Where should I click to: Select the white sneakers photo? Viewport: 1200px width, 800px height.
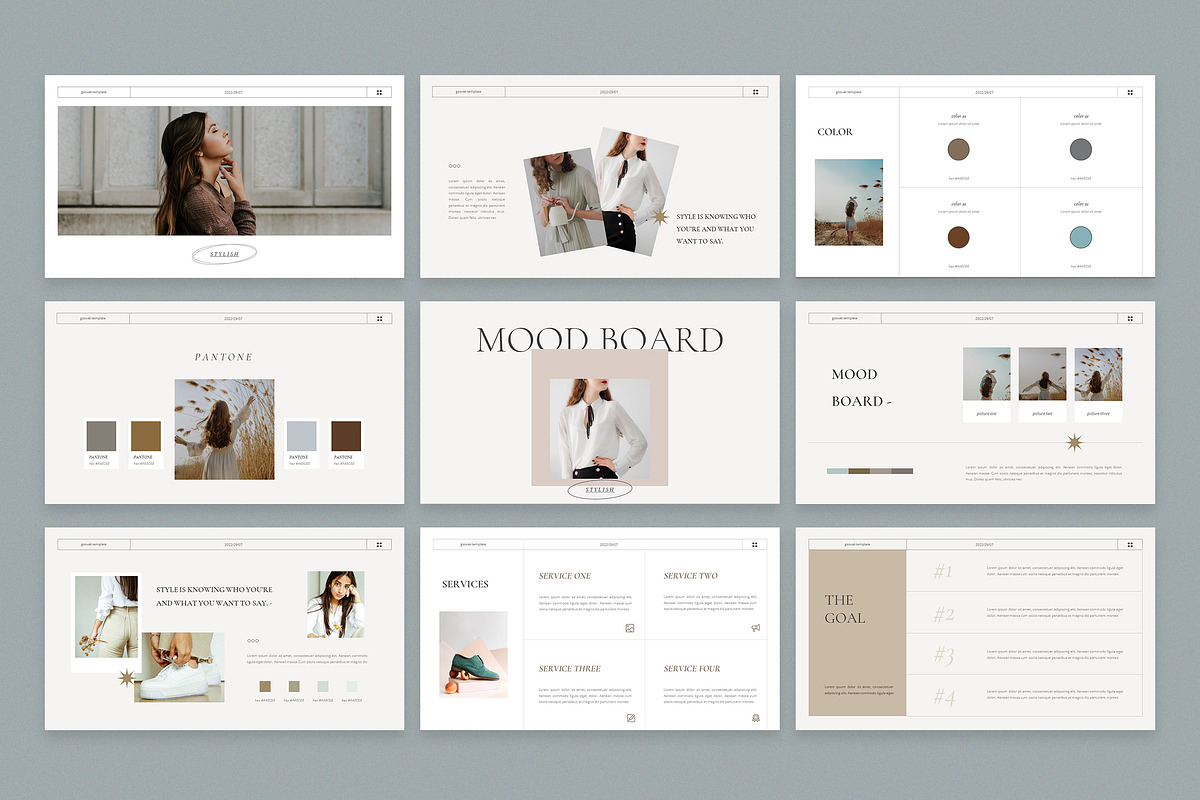[x=183, y=667]
